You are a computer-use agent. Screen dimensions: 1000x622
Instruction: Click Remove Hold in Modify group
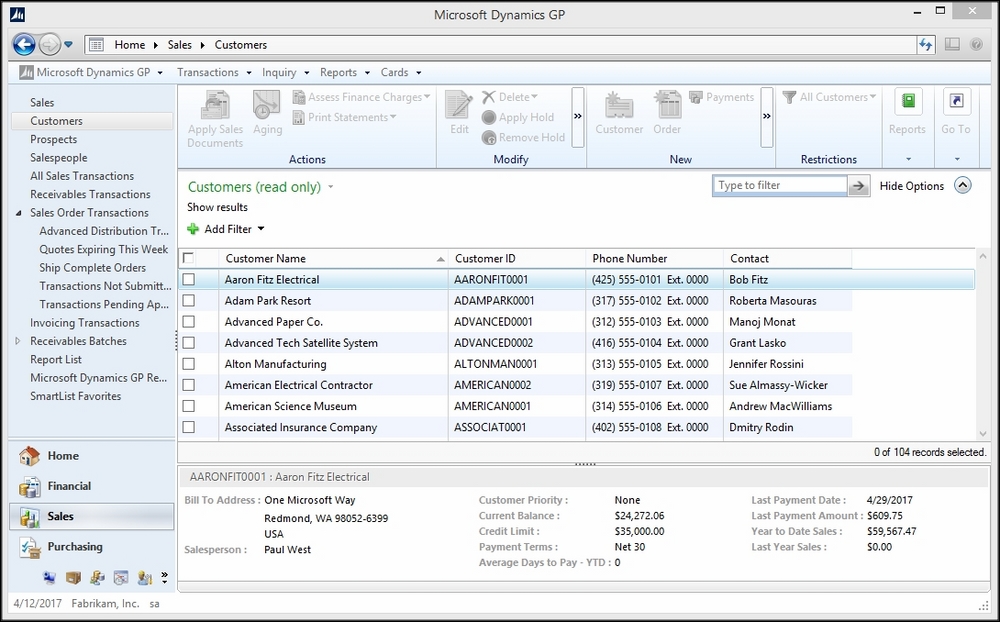coord(523,137)
